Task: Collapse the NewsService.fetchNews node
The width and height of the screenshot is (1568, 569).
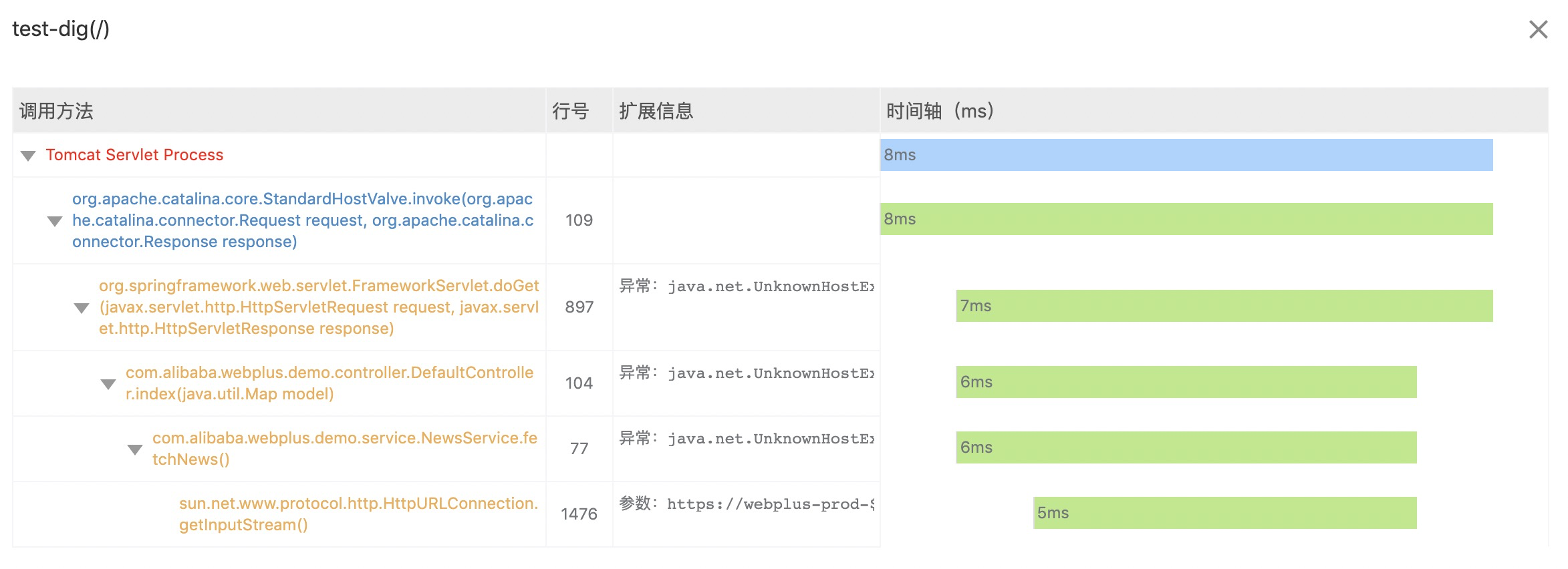Action: coord(135,449)
